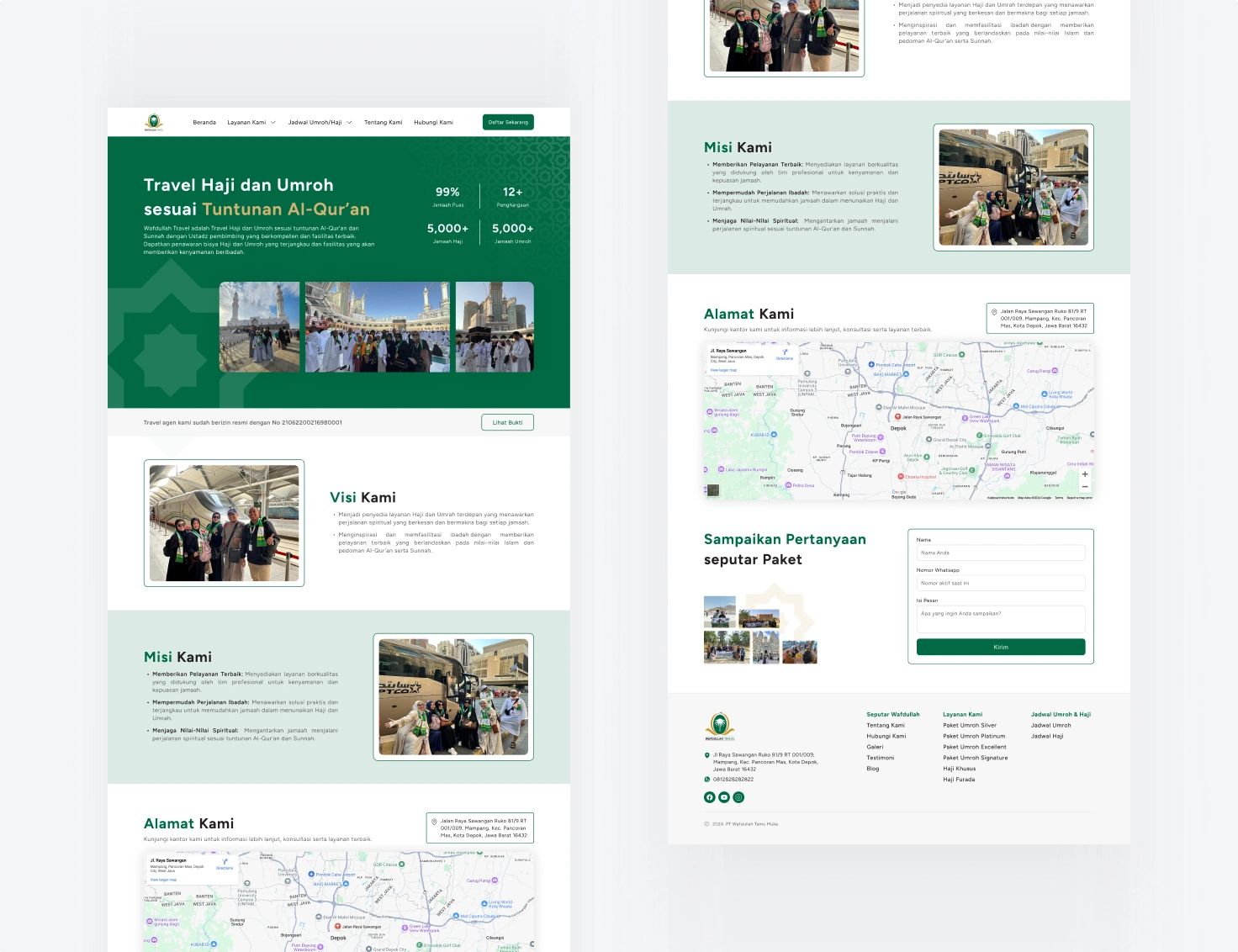The height and width of the screenshot is (952, 1238).
Task: Click the Wafdullah logo in the footer
Action: pyautogui.click(x=719, y=727)
